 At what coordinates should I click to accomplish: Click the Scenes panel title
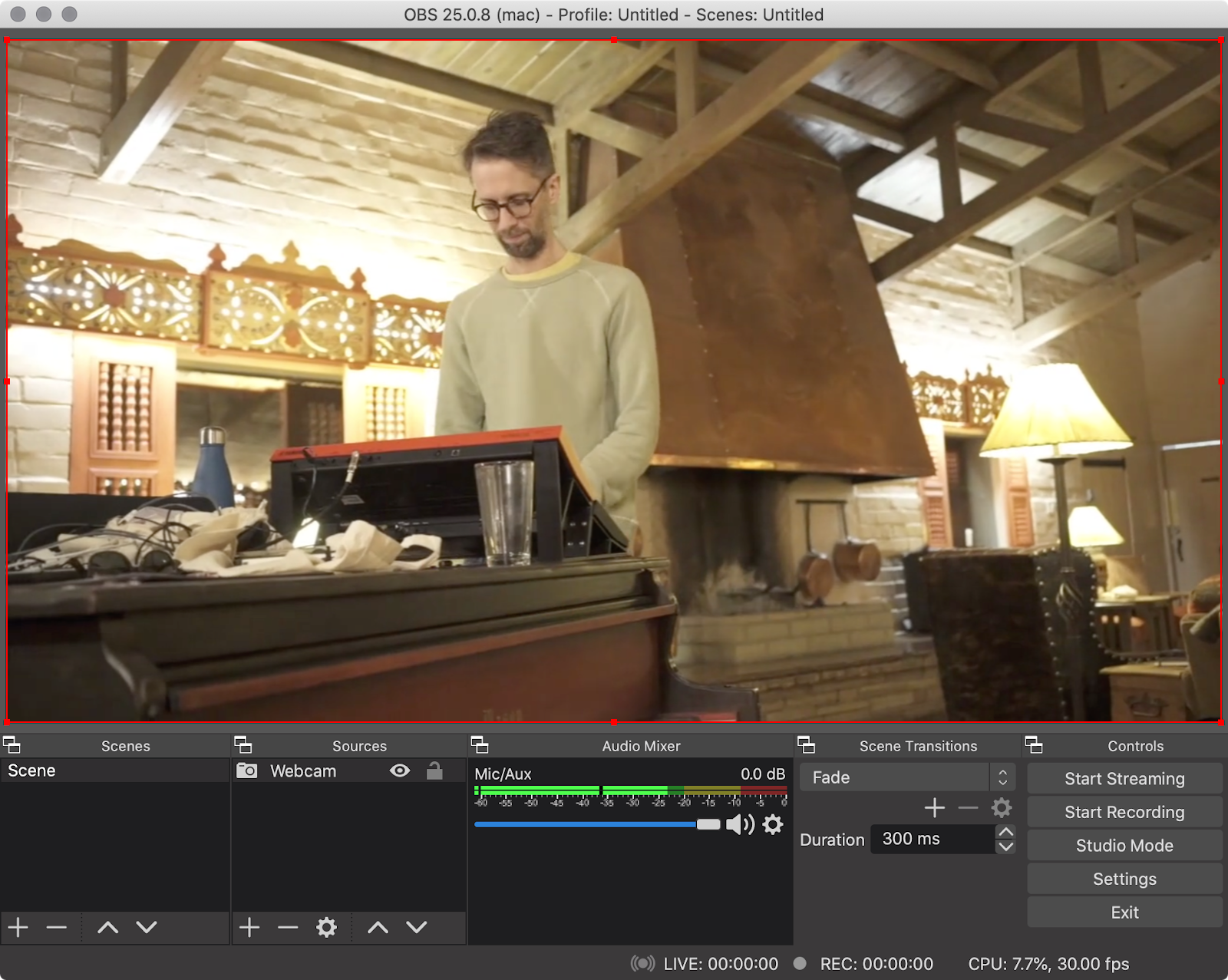(126, 746)
